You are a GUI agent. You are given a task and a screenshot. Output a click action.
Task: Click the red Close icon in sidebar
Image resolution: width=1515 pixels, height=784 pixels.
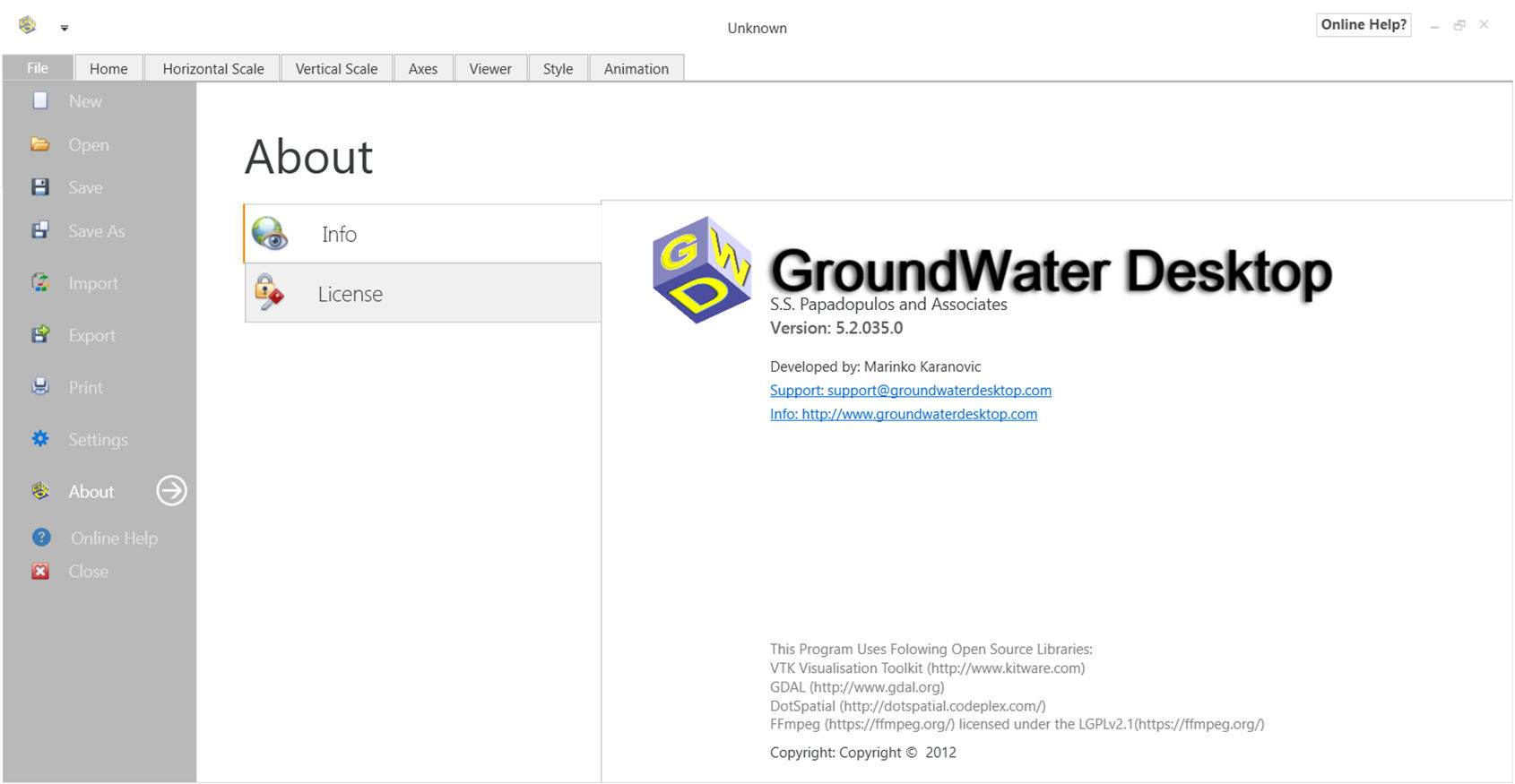[40, 571]
